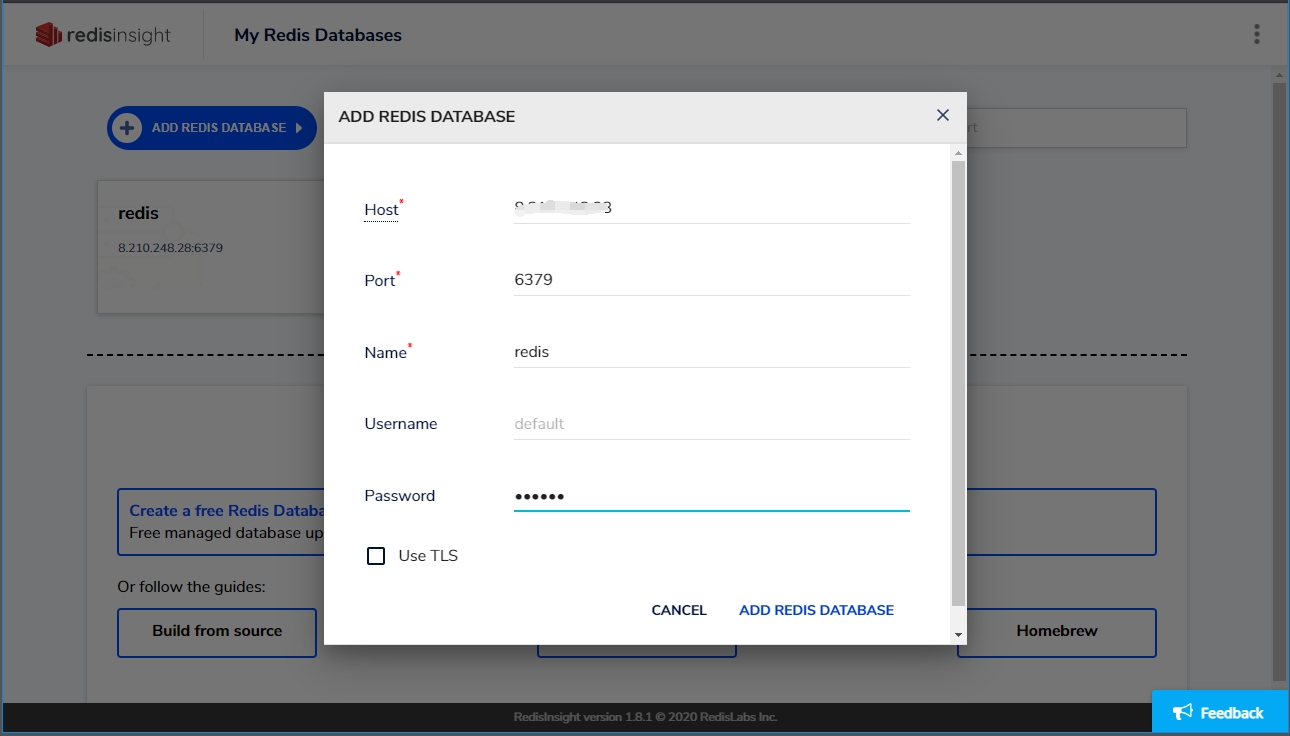Close the Add Redis Database dialog
1290x736 pixels.
click(942, 115)
